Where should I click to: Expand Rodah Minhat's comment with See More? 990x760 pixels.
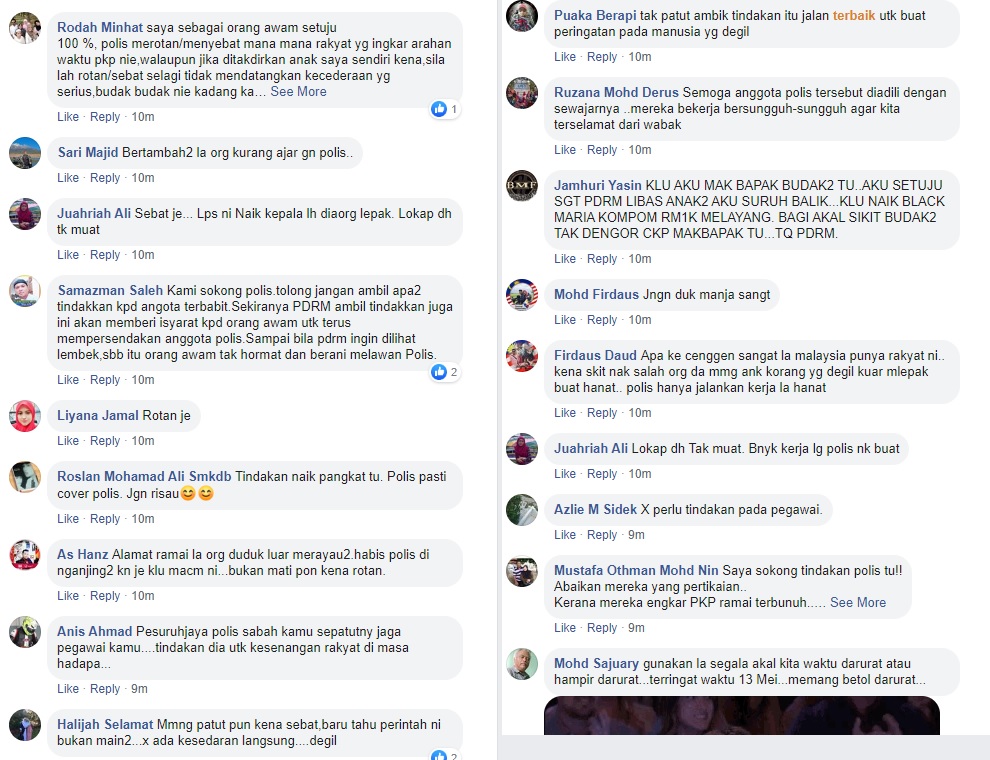(x=299, y=92)
